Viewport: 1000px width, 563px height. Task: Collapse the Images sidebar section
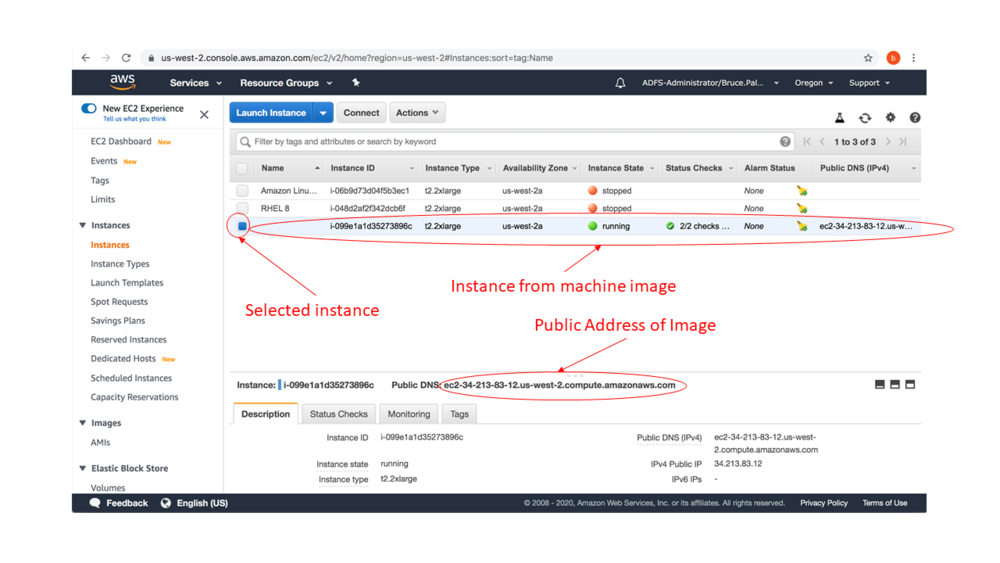click(x=82, y=423)
